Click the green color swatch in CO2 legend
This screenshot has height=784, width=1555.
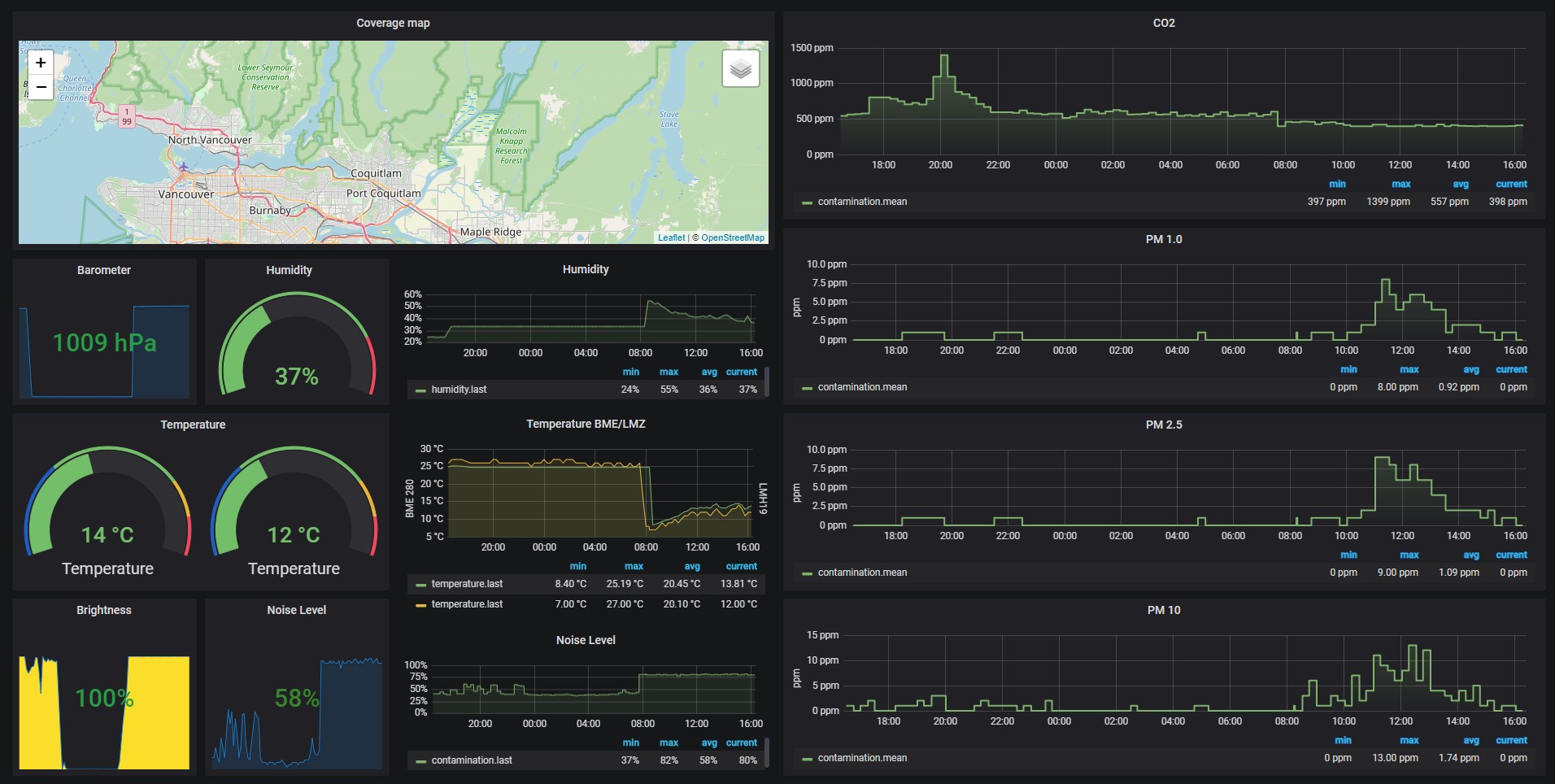click(x=807, y=203)
